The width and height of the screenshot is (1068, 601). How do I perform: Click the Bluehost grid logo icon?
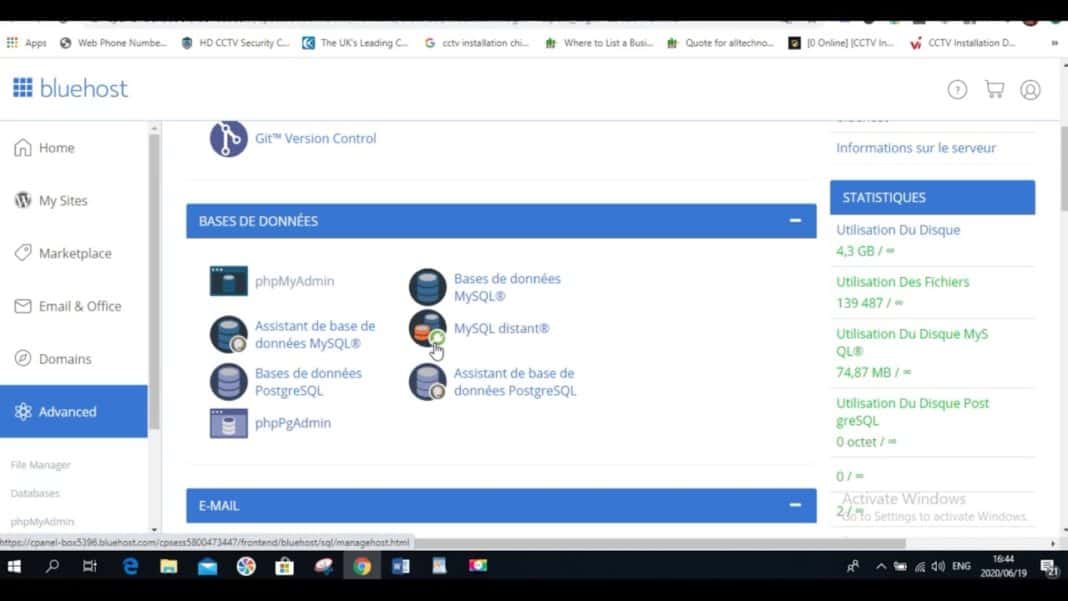click(x=22, y=88)
